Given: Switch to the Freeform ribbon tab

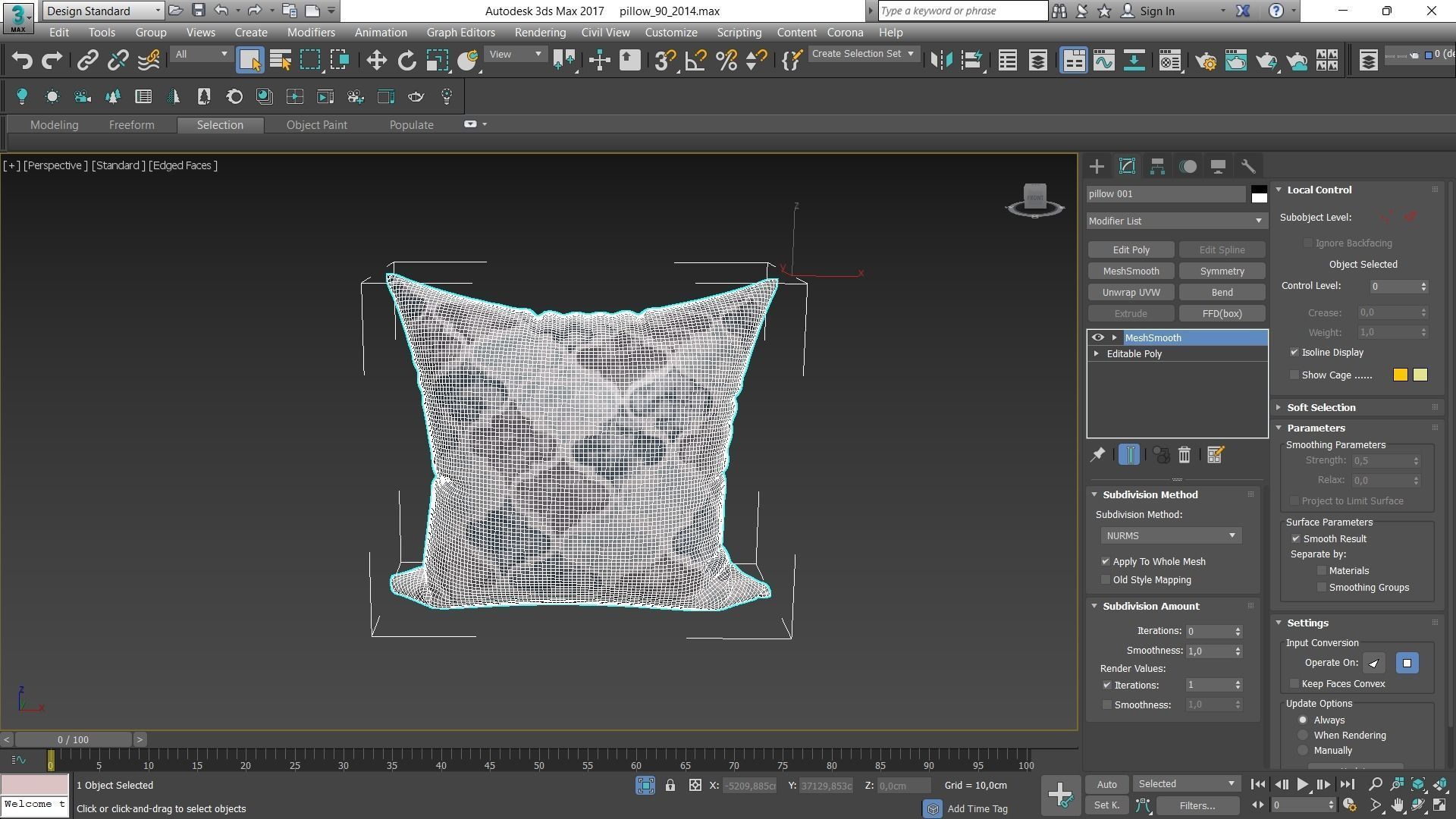Looking at the screenshot, I should 131,125.
